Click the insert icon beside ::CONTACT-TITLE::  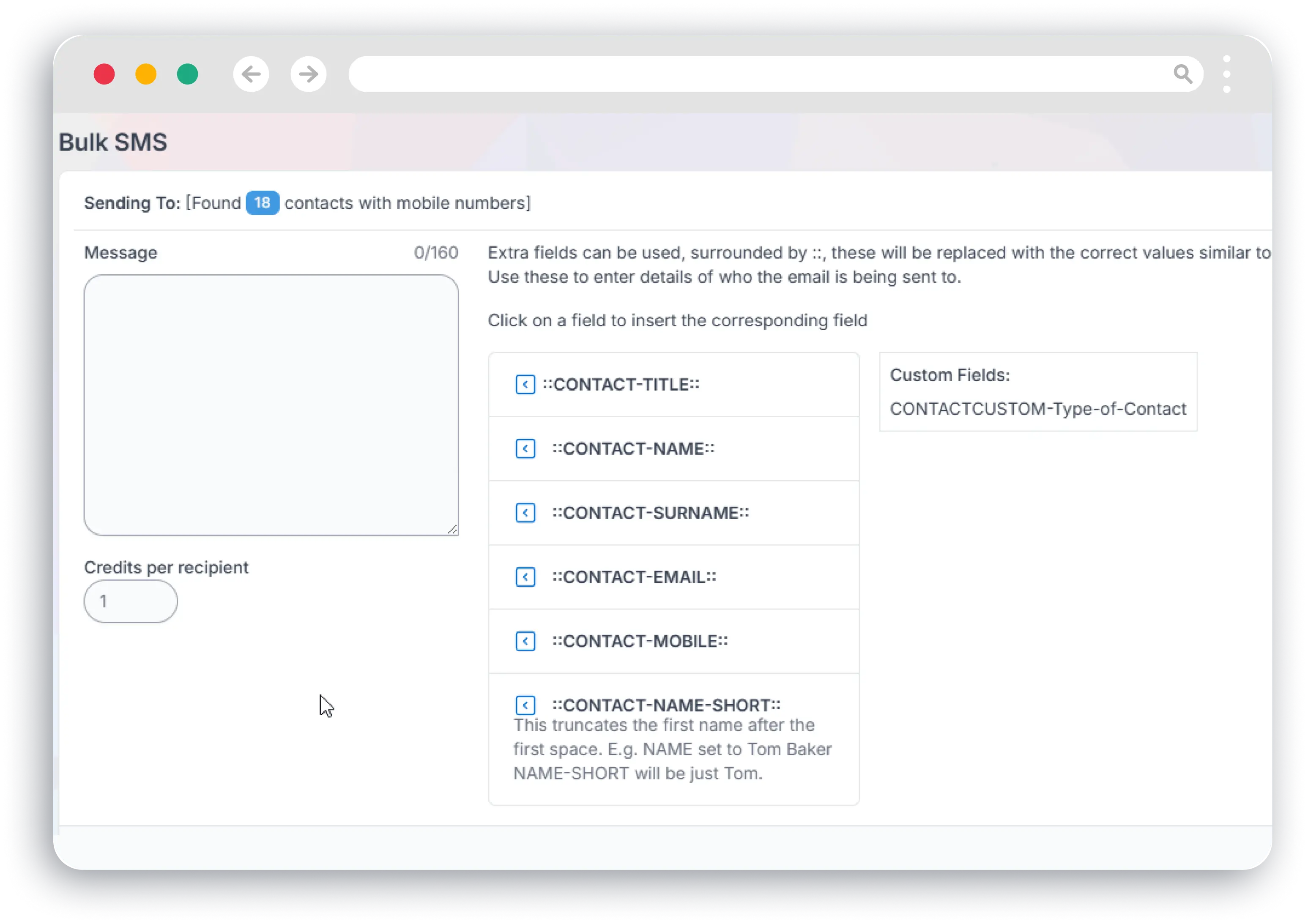(x=525, y=385)
